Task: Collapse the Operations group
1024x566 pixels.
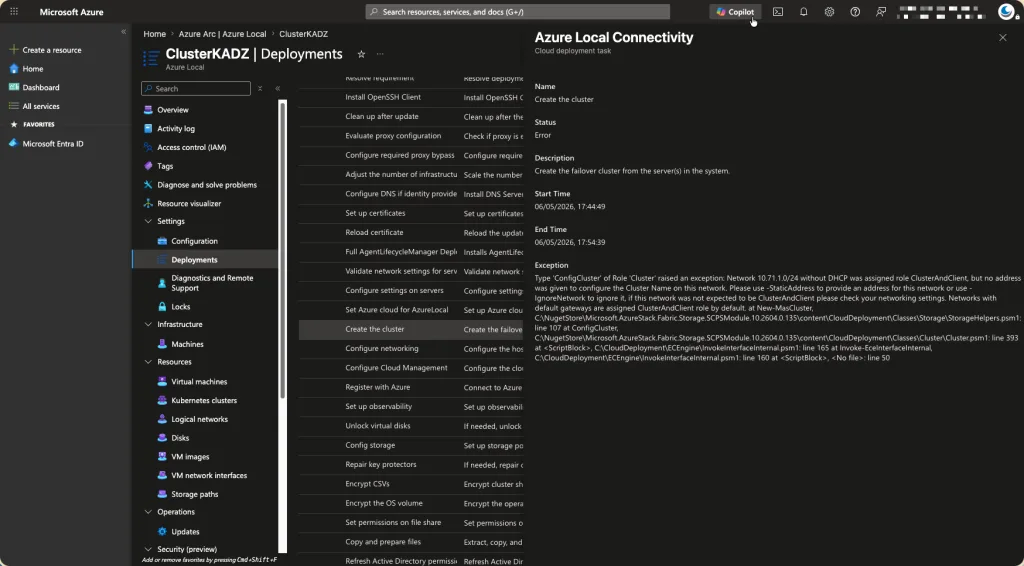Action: (148, 512)
